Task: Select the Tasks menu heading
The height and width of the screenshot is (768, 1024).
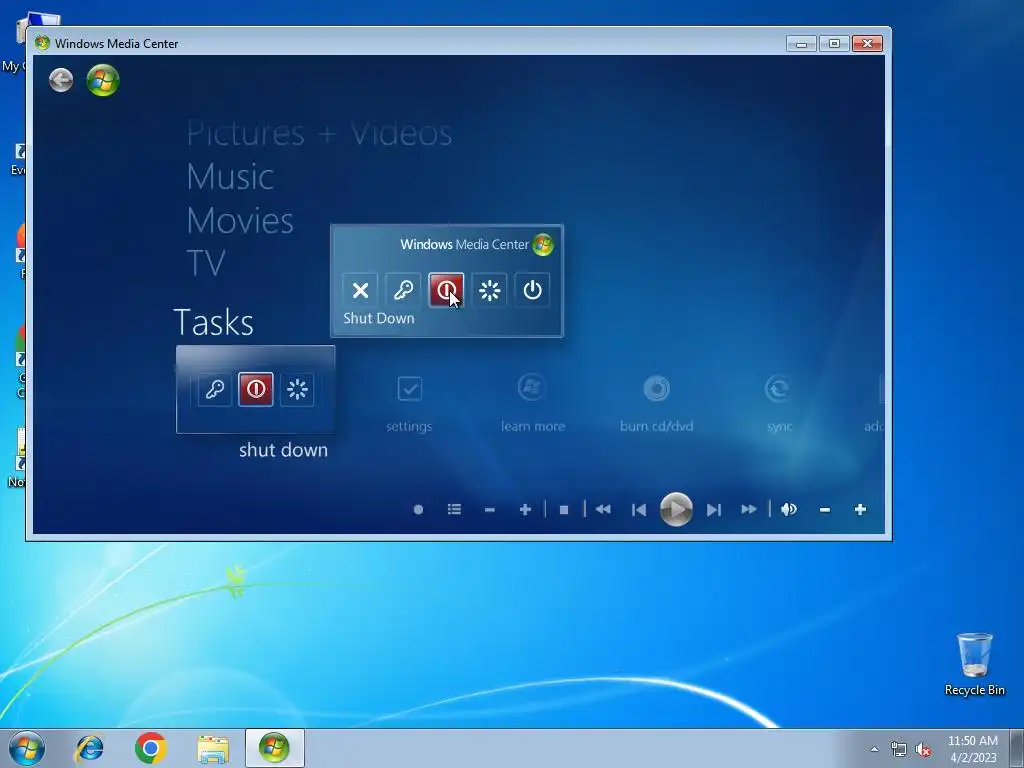Action: pos(214,323)
